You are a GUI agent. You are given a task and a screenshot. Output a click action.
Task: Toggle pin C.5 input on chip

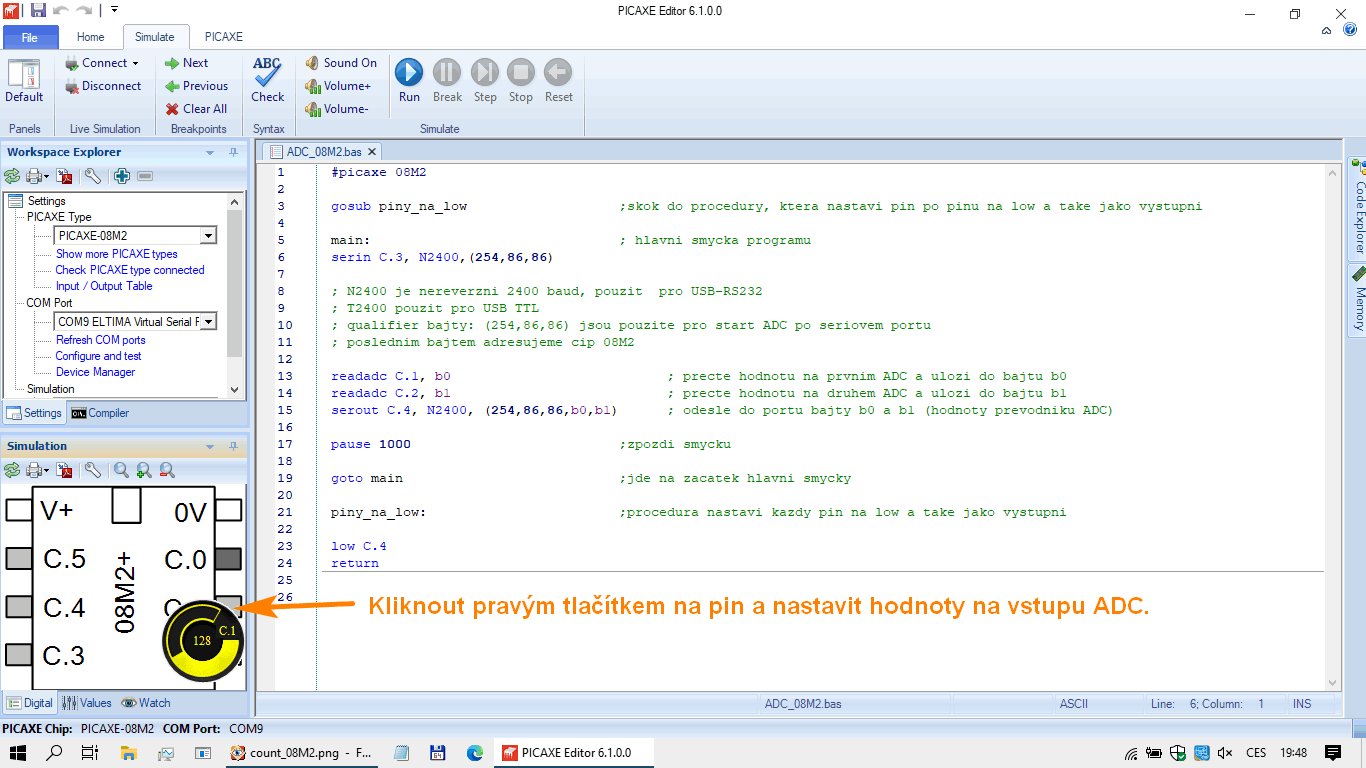[x=18, y=558]
